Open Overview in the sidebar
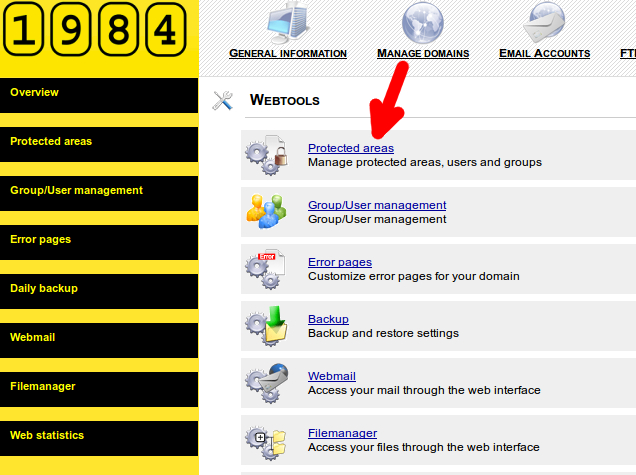The width and height of the screenshot is (636, 475). tap(99, 93)
